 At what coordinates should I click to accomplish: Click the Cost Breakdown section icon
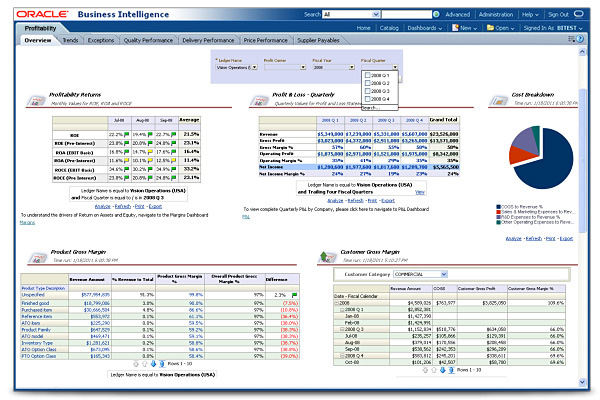click(x=498, y=101)
